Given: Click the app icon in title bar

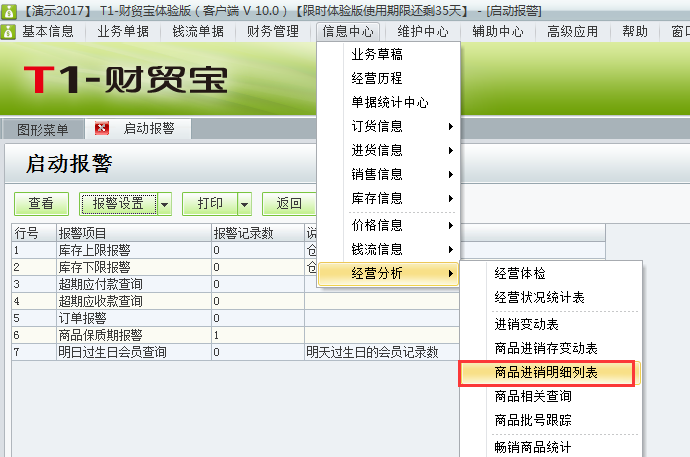Looking at the screenshot, I should coord(8,11).
